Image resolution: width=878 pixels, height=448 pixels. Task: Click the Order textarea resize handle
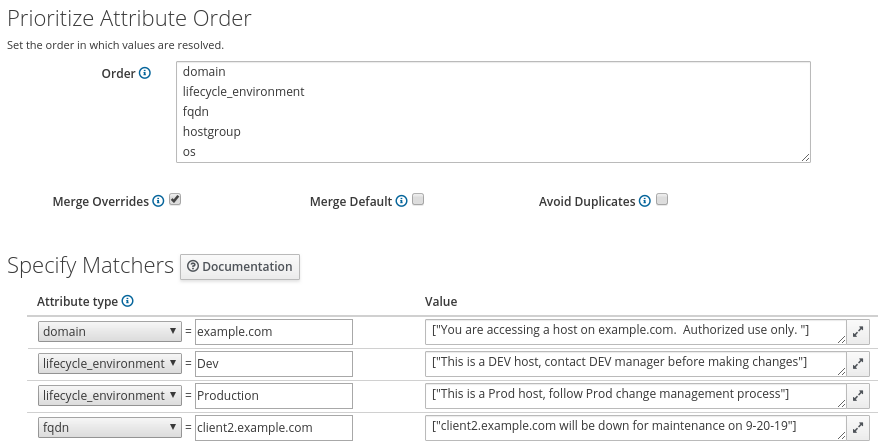coord(805,157)
